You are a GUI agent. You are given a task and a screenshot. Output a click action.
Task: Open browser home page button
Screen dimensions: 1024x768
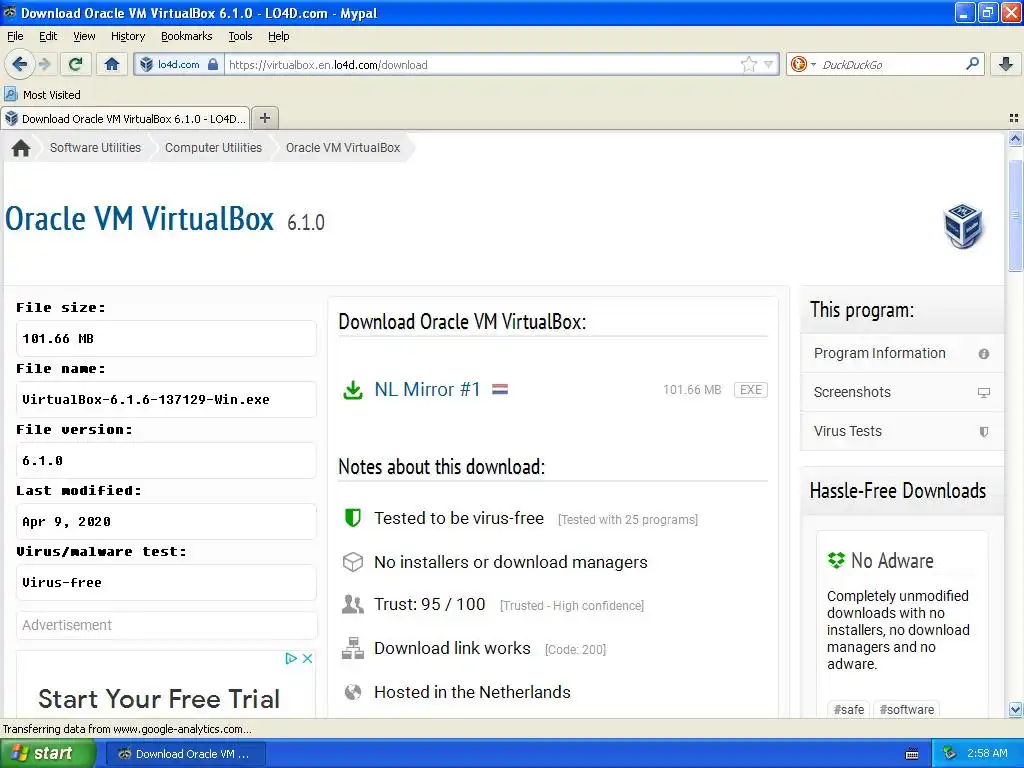[x=112, y=64]
